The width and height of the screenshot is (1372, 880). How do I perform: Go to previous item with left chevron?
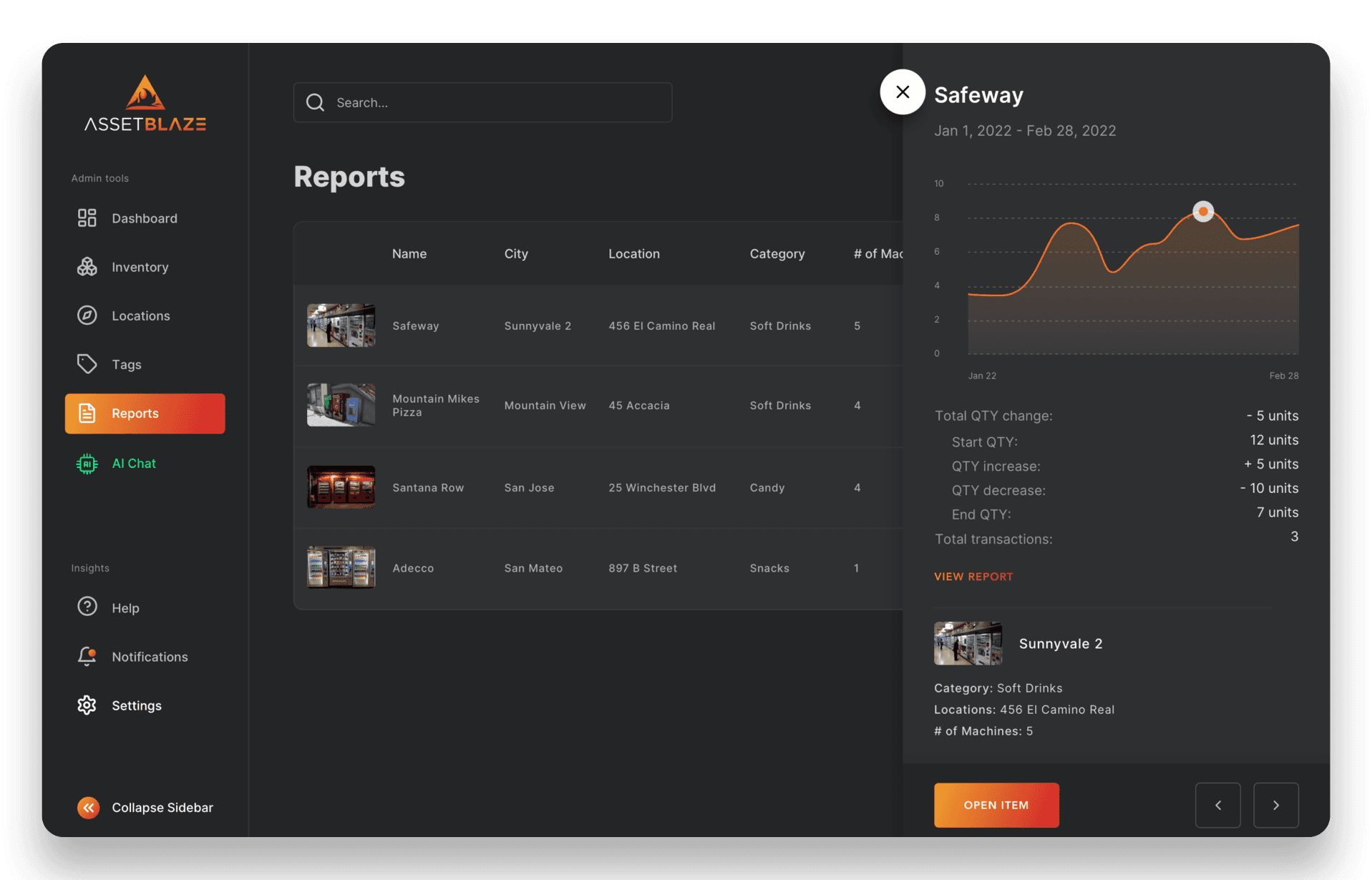(1218, 805)
